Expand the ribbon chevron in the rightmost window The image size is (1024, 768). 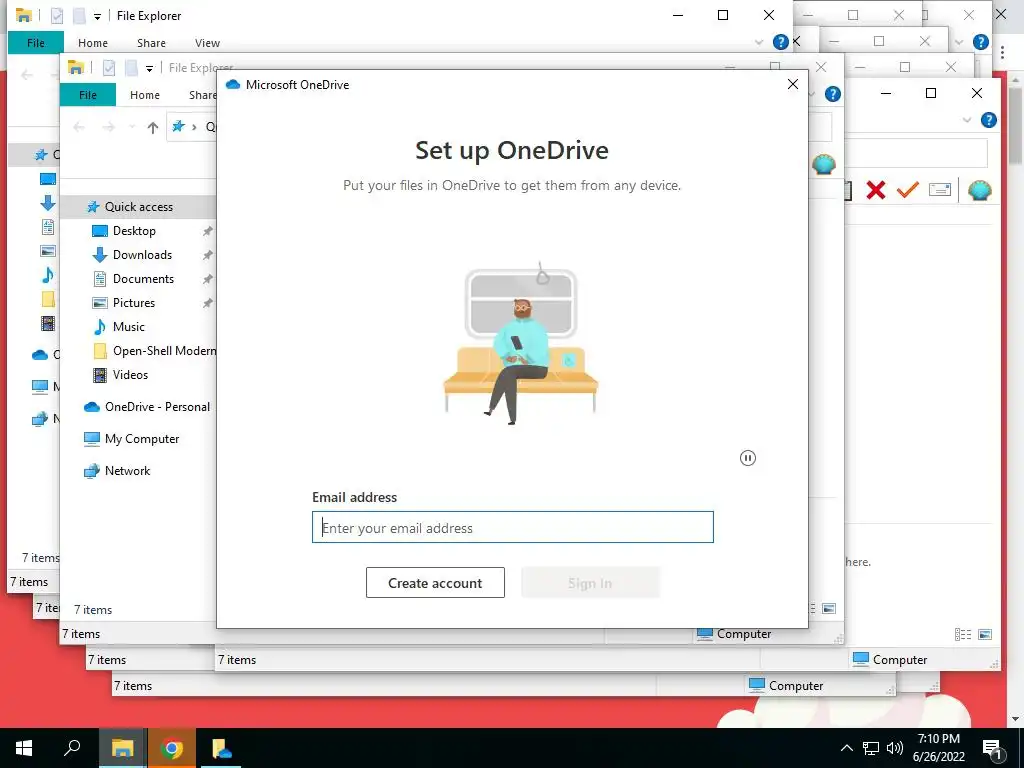[967, 120]
